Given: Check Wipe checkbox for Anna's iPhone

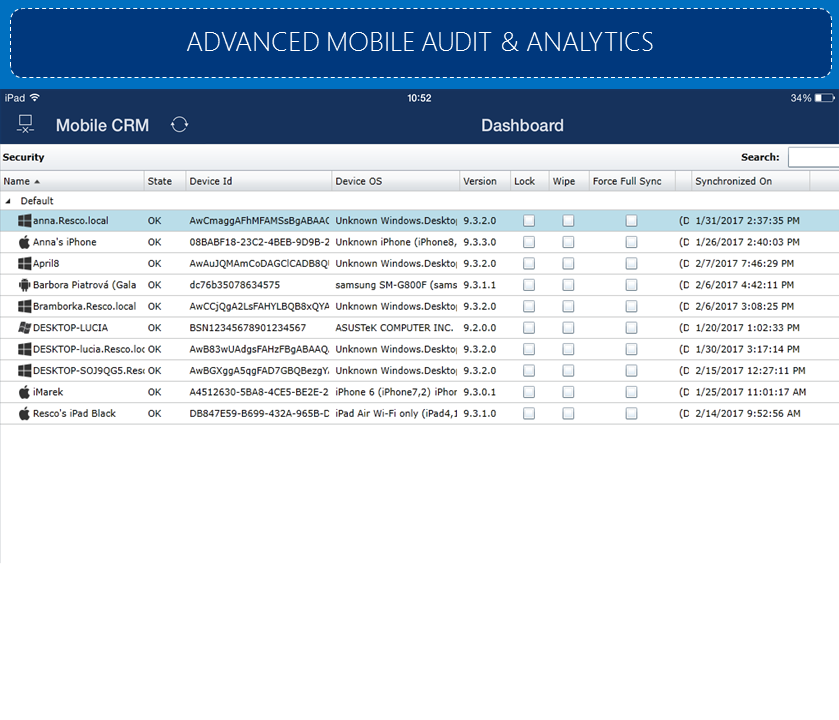Looking at the screenshot, I should [x=568, y=242].
